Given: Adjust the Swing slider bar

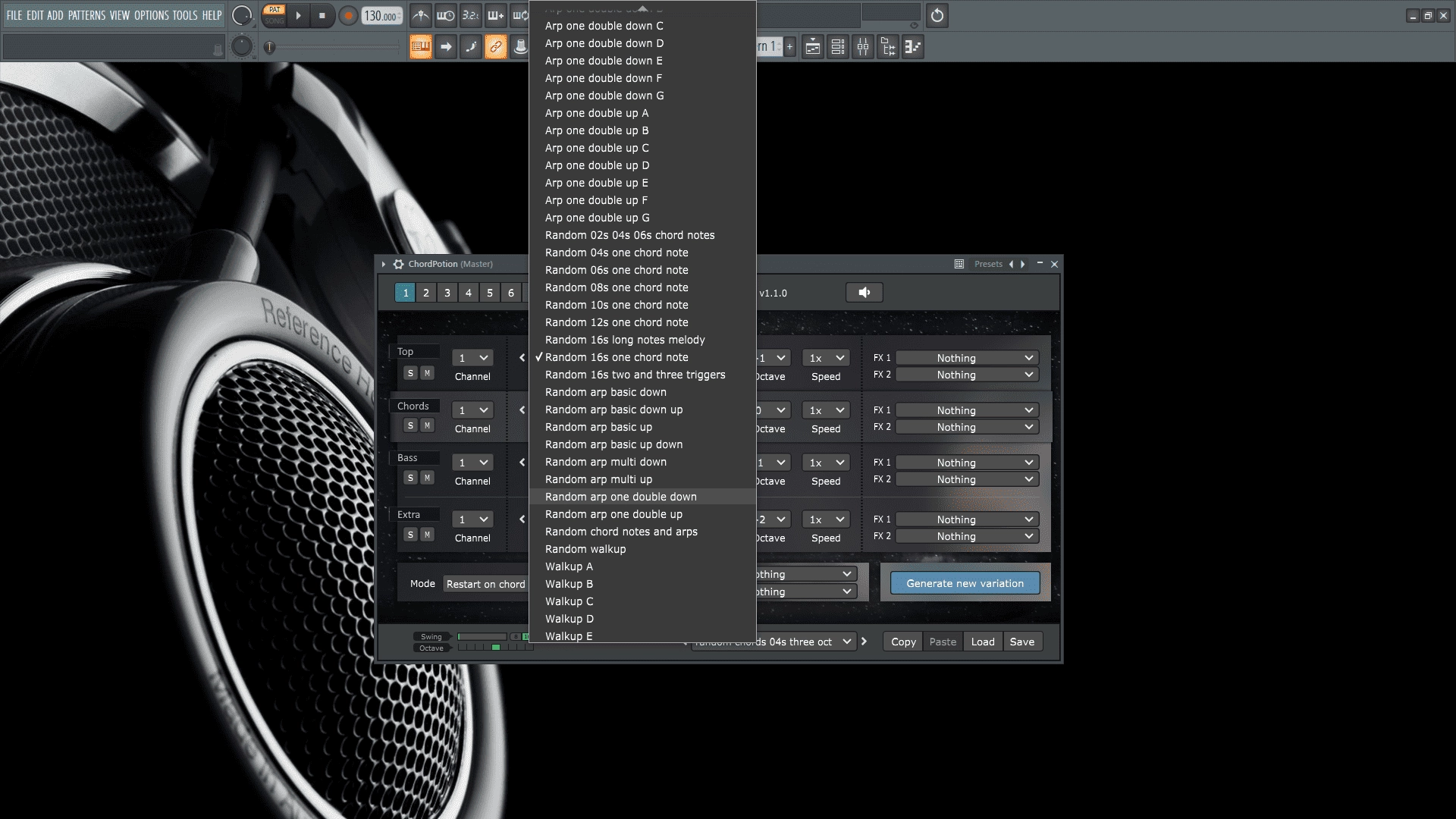Looking at the screenshot, I should point(482,637).
